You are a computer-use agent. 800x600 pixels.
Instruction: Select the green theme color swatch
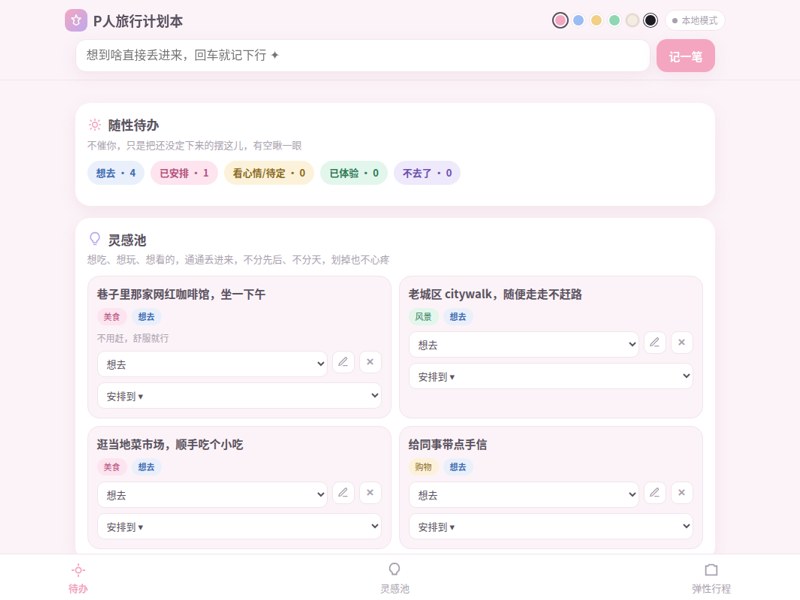click(614, 20)
